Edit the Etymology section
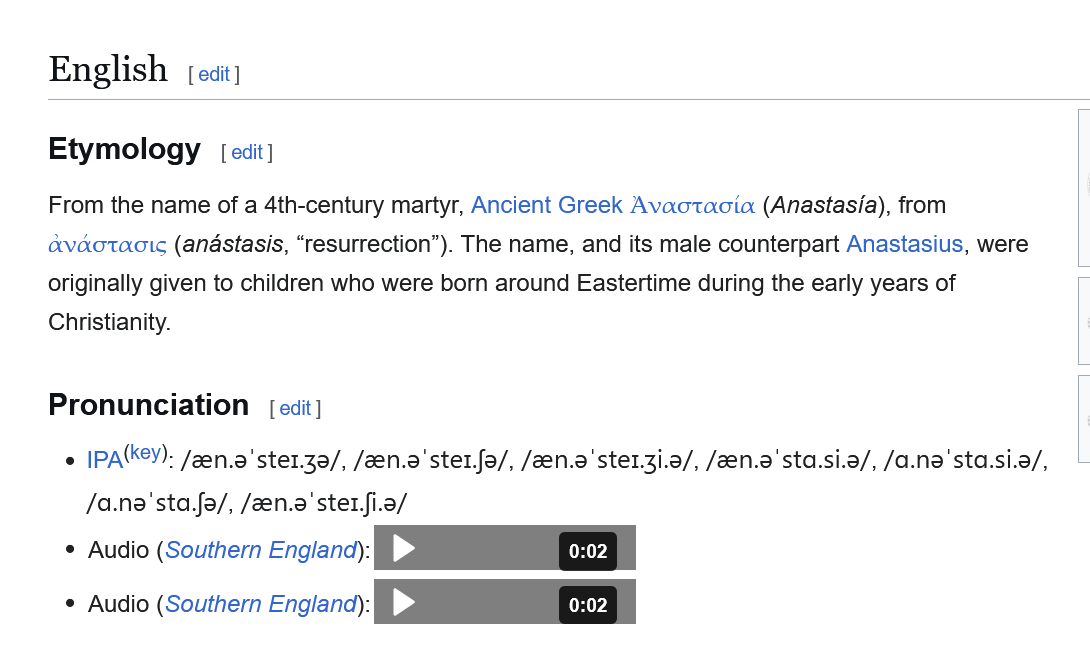The height and width of the screenshot is (664, 1090). tap(247, 152)
